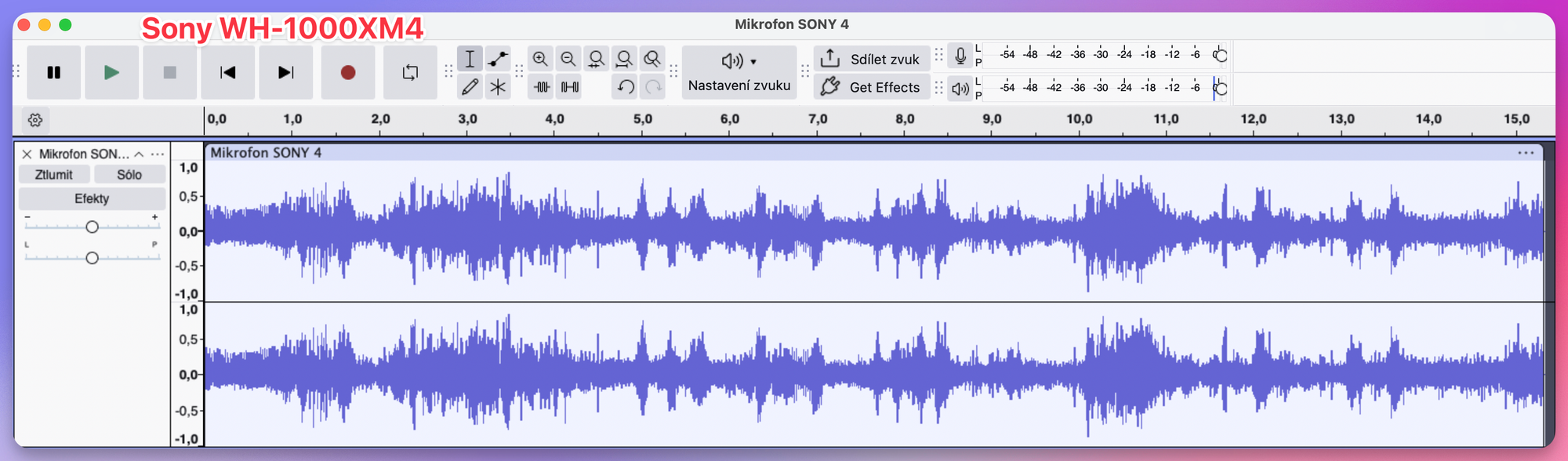Click the Silence audio selection icon
Image resolution: width=1568 pixels, height=461 pixels.
coord(570,87)
